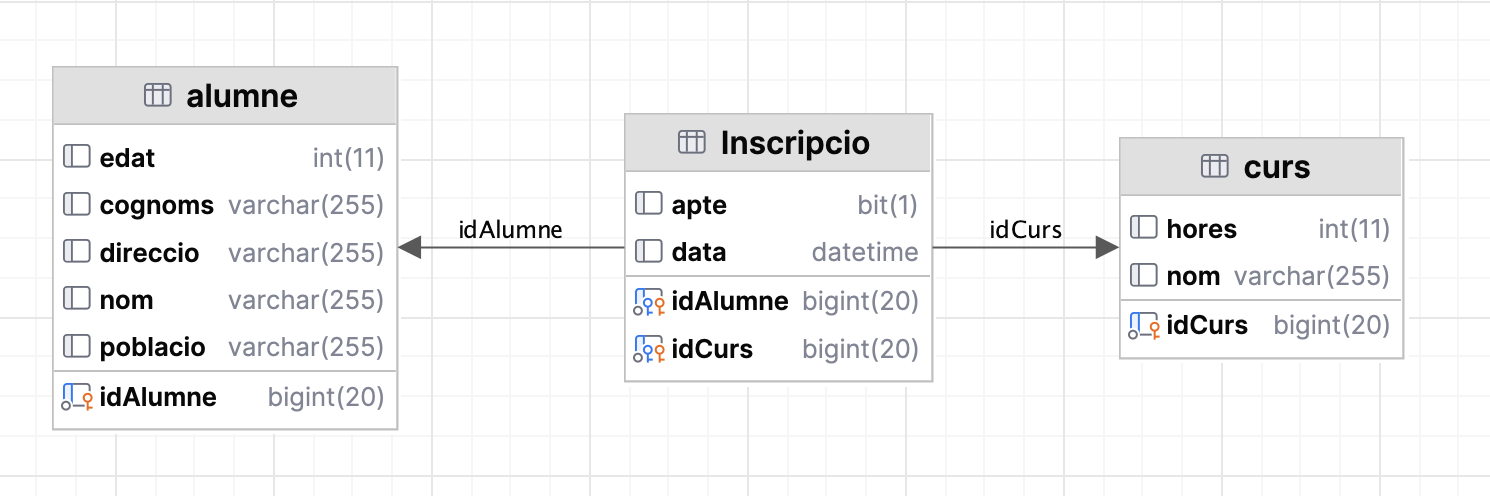Click the column icon next to apte
The width and height of the screenshot is (1490, 496).
[649, 205]
